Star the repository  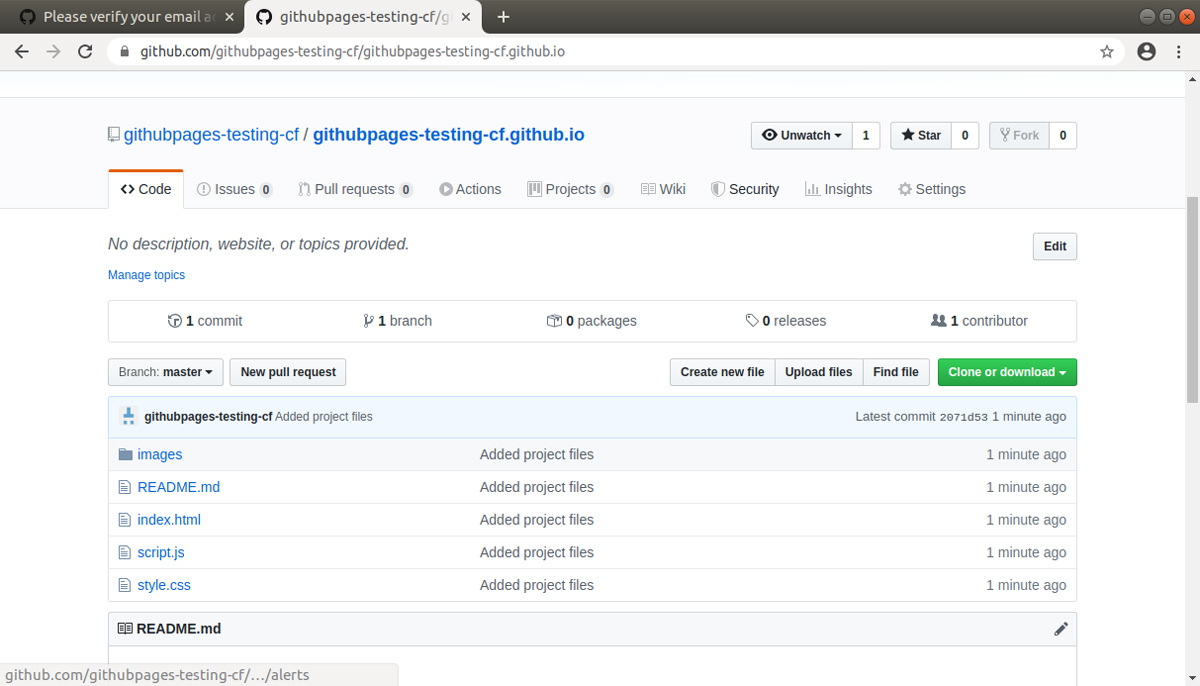(919, 135)
